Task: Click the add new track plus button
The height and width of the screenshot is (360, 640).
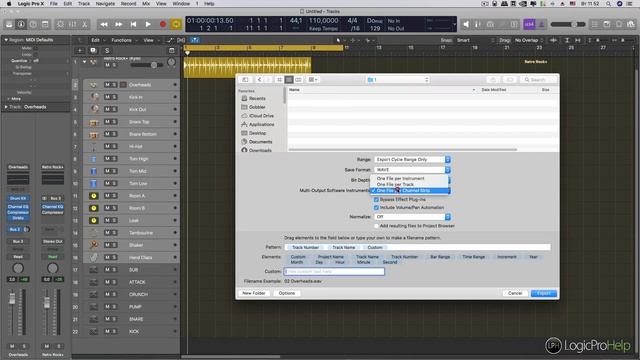Action: point(80,51)
